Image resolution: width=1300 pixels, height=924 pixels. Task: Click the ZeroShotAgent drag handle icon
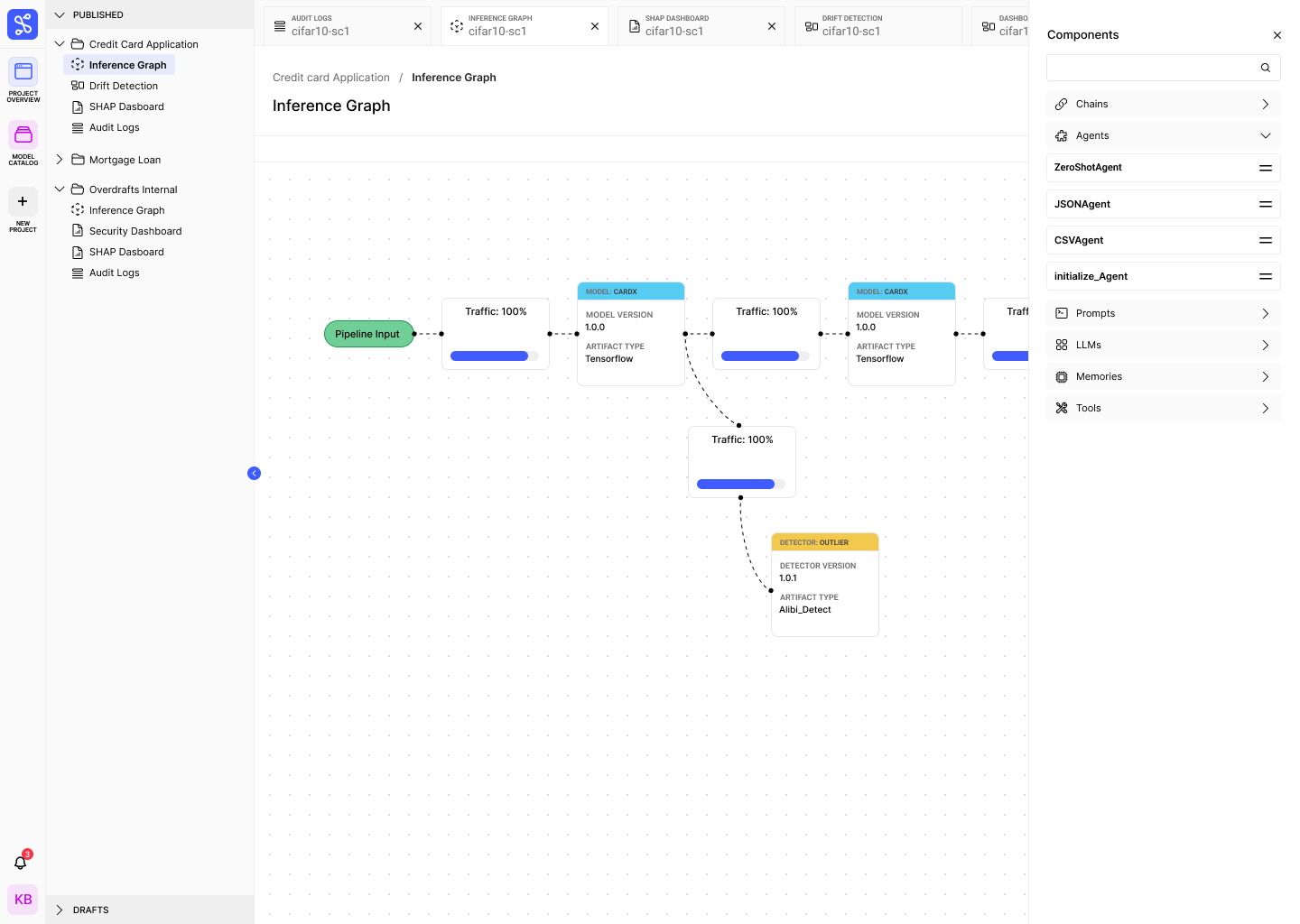(x=1266, y=168)
